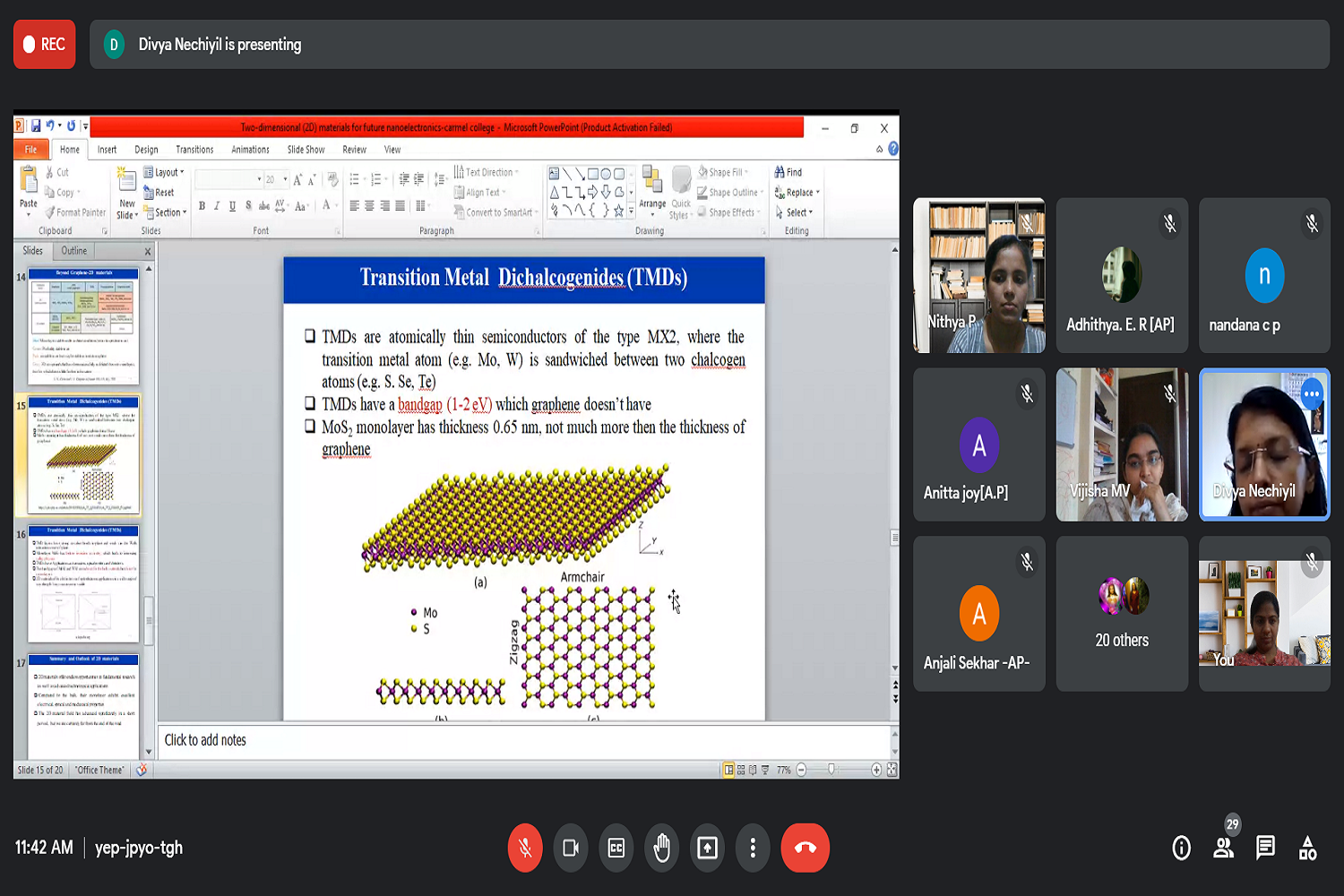Viewport: 1344px width, 896px height.
Task: Expand the 20 others participant tile
Action: point(1122,614)
